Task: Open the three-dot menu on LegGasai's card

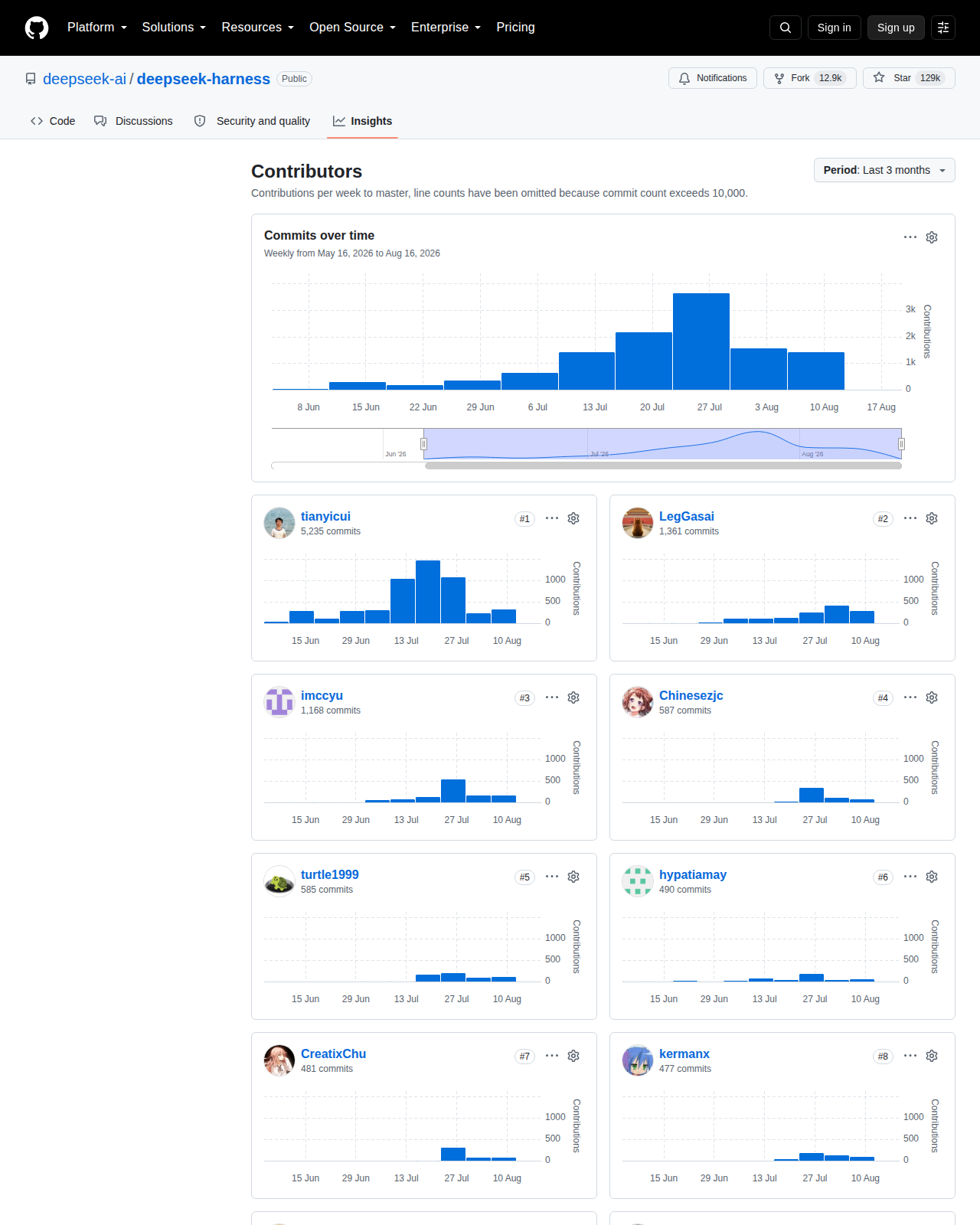Action: [910, 518]
